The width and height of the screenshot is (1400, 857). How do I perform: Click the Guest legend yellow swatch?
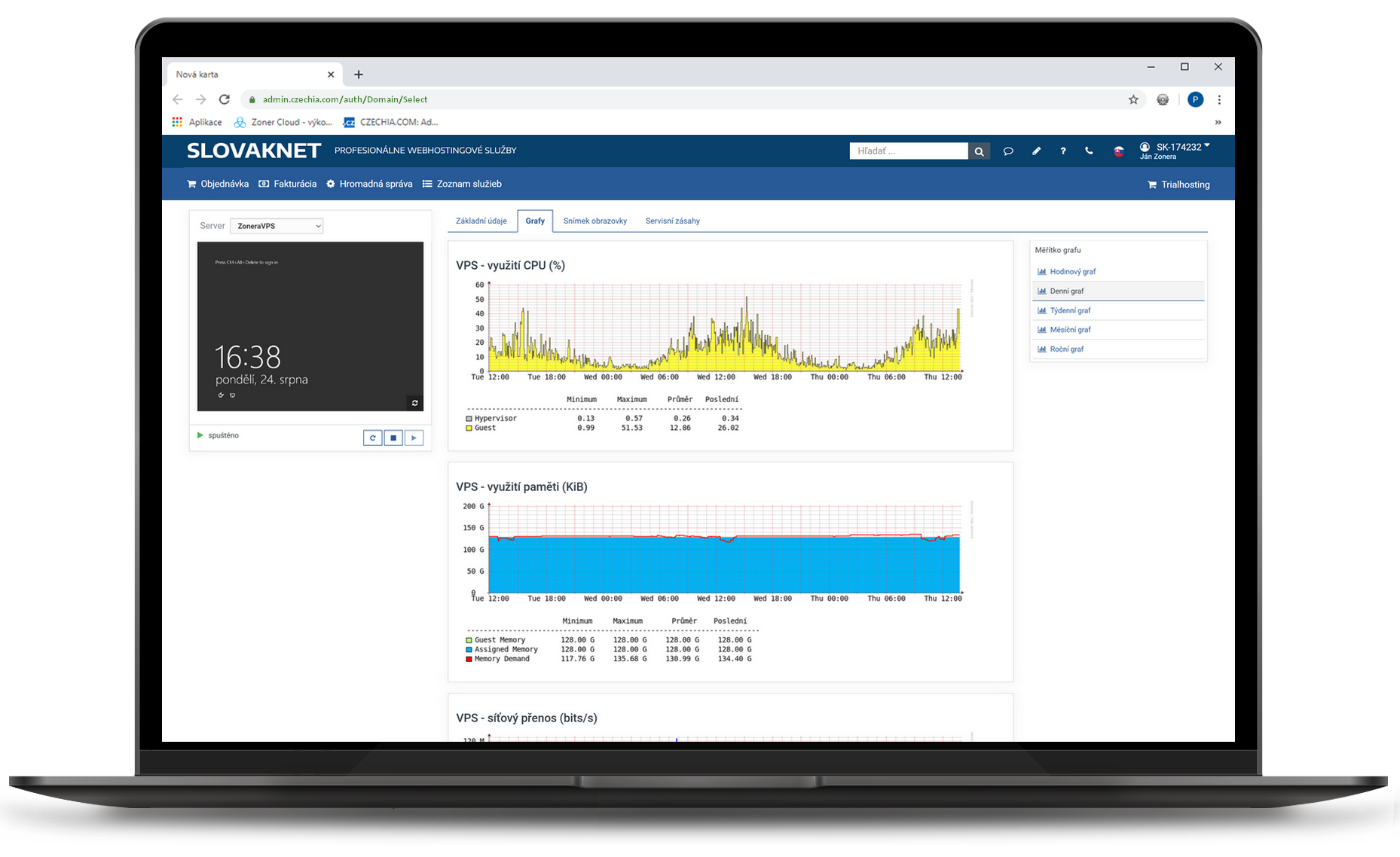[x=469, y=428]
